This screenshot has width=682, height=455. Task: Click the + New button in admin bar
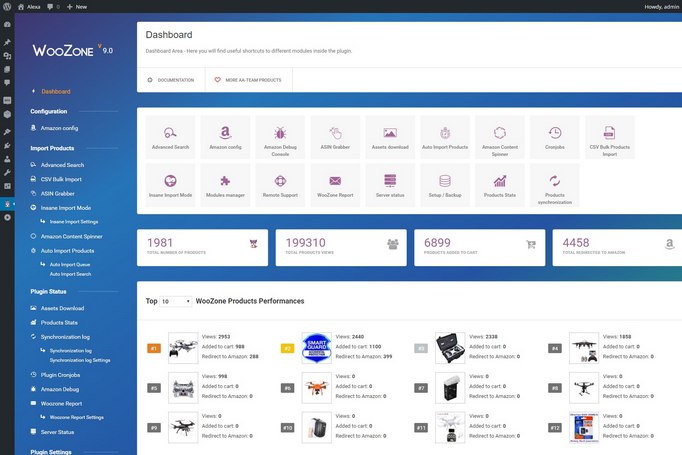(77, 7)
